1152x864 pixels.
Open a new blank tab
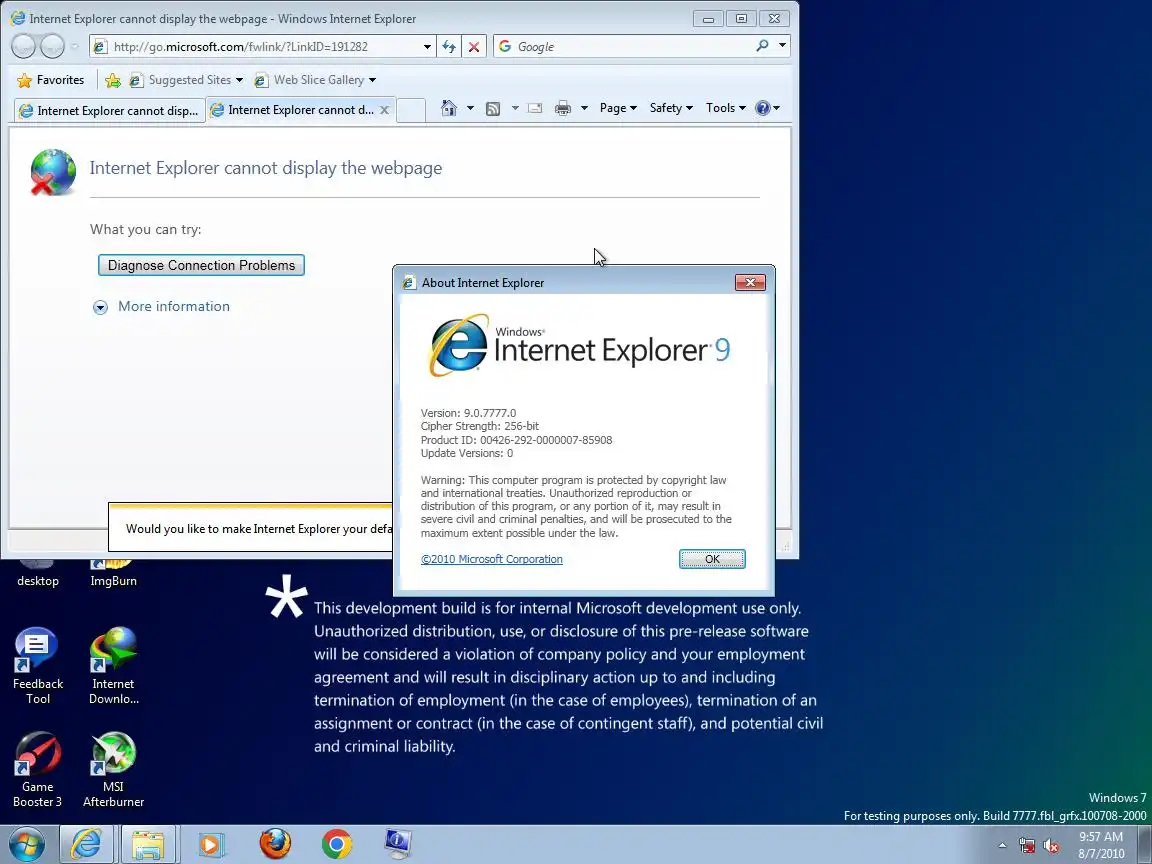pos(411,110)
